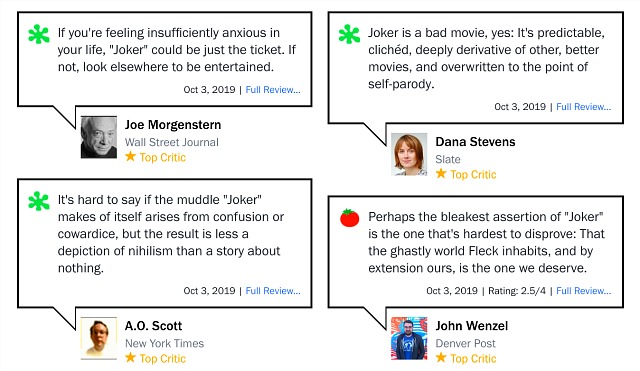Open Full Review link for John Wenzel's review
Viewport: 640px width, 371px height.
(584, 291)
